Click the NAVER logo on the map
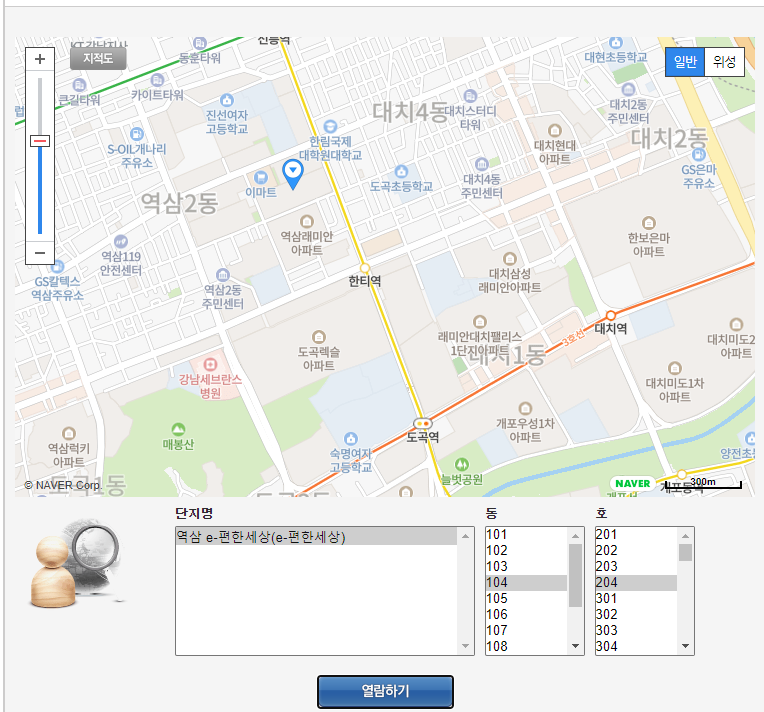 (x=632, y=483)
